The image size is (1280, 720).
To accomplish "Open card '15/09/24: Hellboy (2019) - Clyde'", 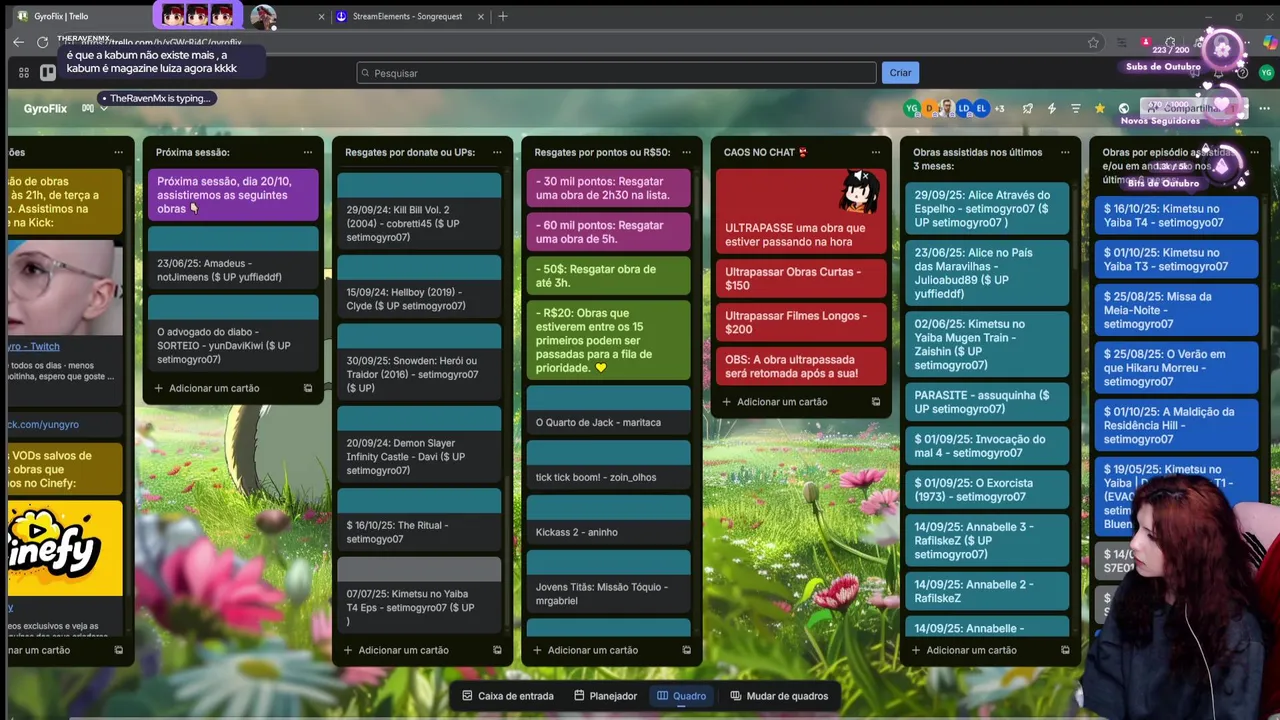I will (419, 286).
